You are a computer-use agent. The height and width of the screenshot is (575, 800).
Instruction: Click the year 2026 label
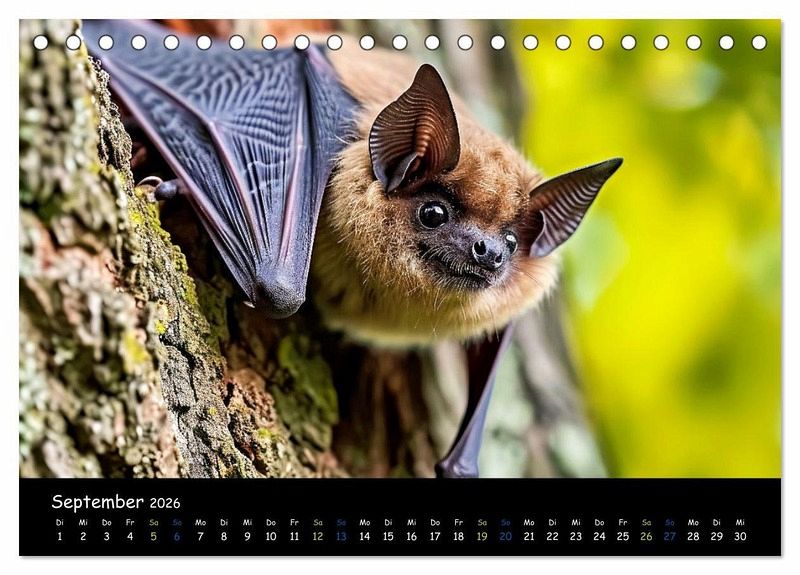click(165, 504)
